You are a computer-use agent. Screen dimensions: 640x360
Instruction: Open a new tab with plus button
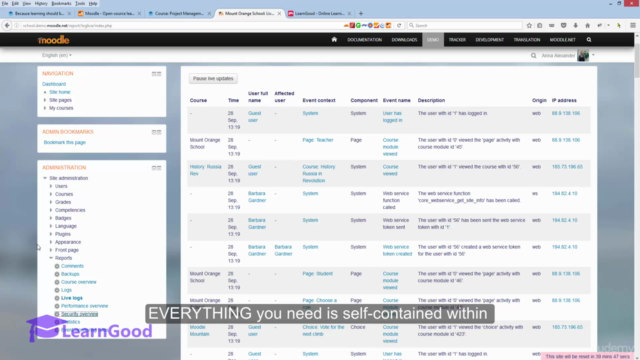361,13
